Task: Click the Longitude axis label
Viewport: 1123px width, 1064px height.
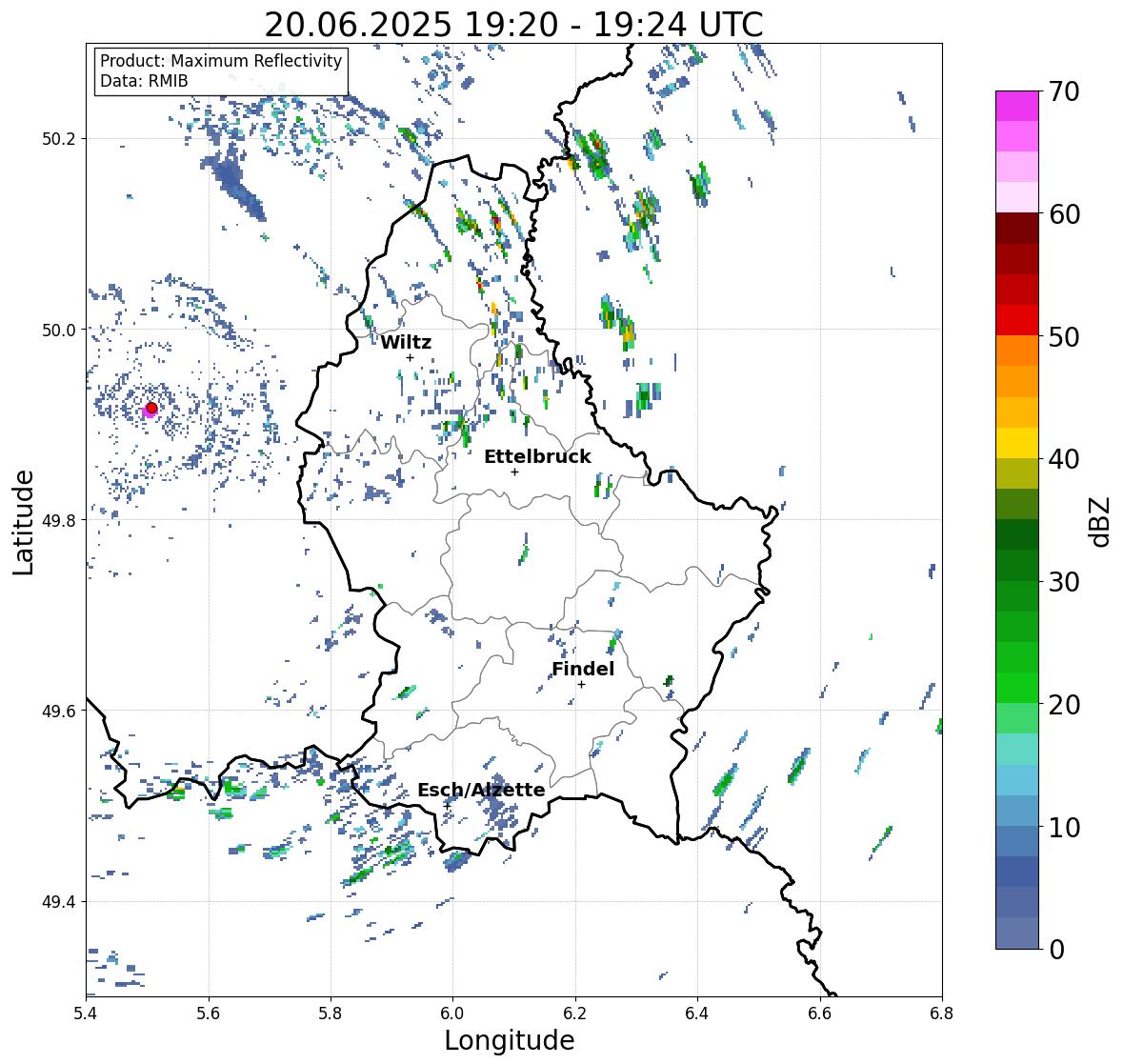Action: 510,1040
